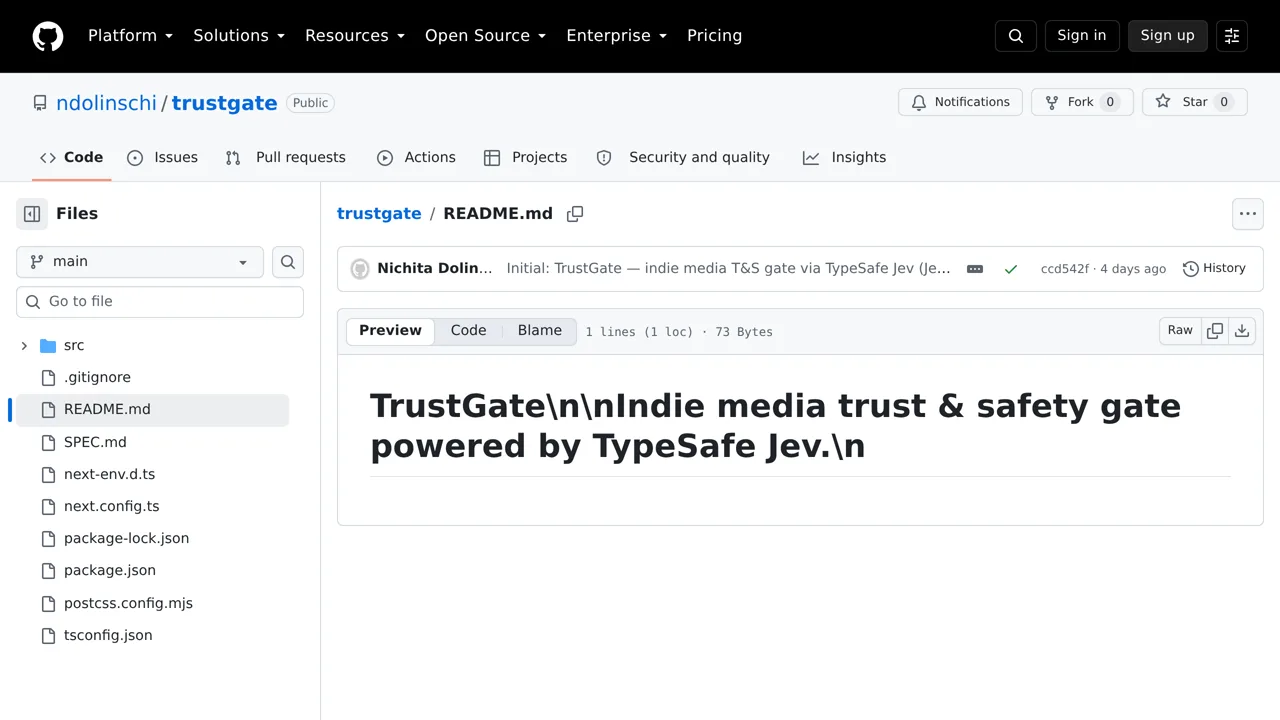
Task: Open Notifications bell button
Action: coord(961,102)
